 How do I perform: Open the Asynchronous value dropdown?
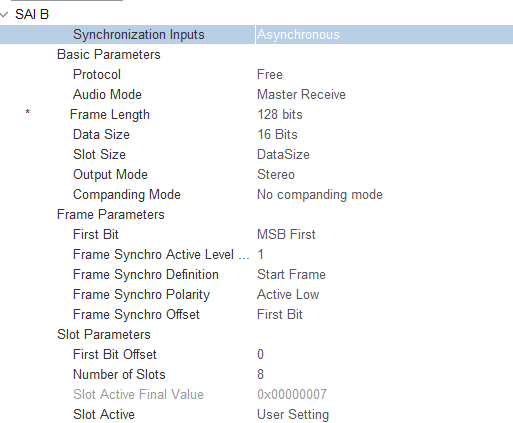click(x=384, y=35)
